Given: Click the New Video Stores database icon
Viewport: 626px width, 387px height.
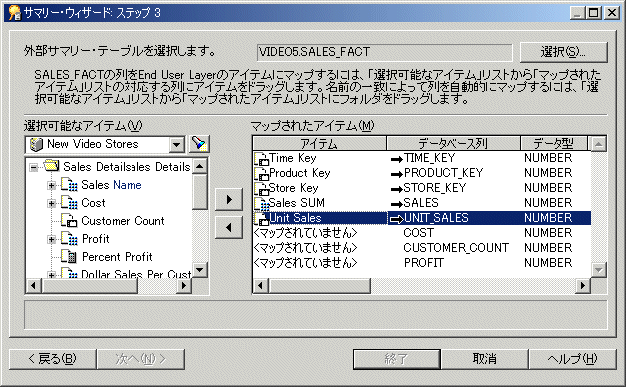Looking at the screenshot, I should (x=36, y=144).
